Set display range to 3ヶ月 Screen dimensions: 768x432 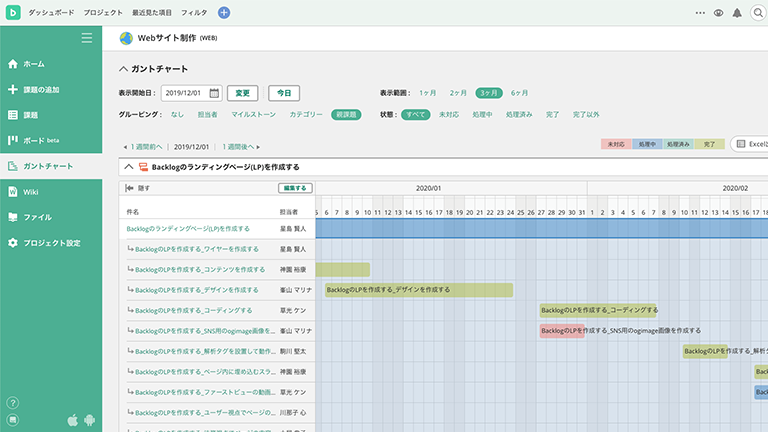(x=489, y=93)
